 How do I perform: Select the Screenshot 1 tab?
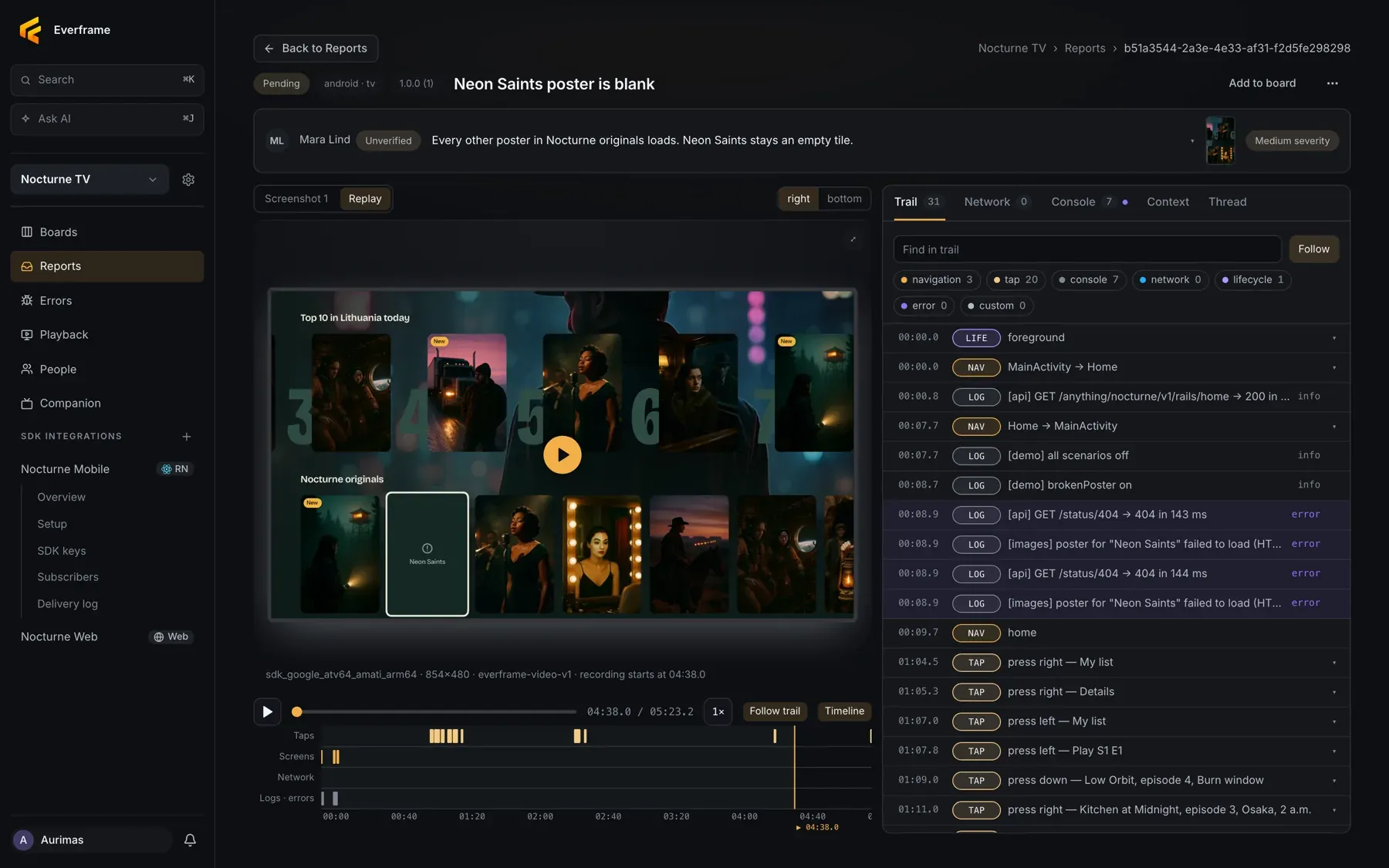(x=296, y=199)
